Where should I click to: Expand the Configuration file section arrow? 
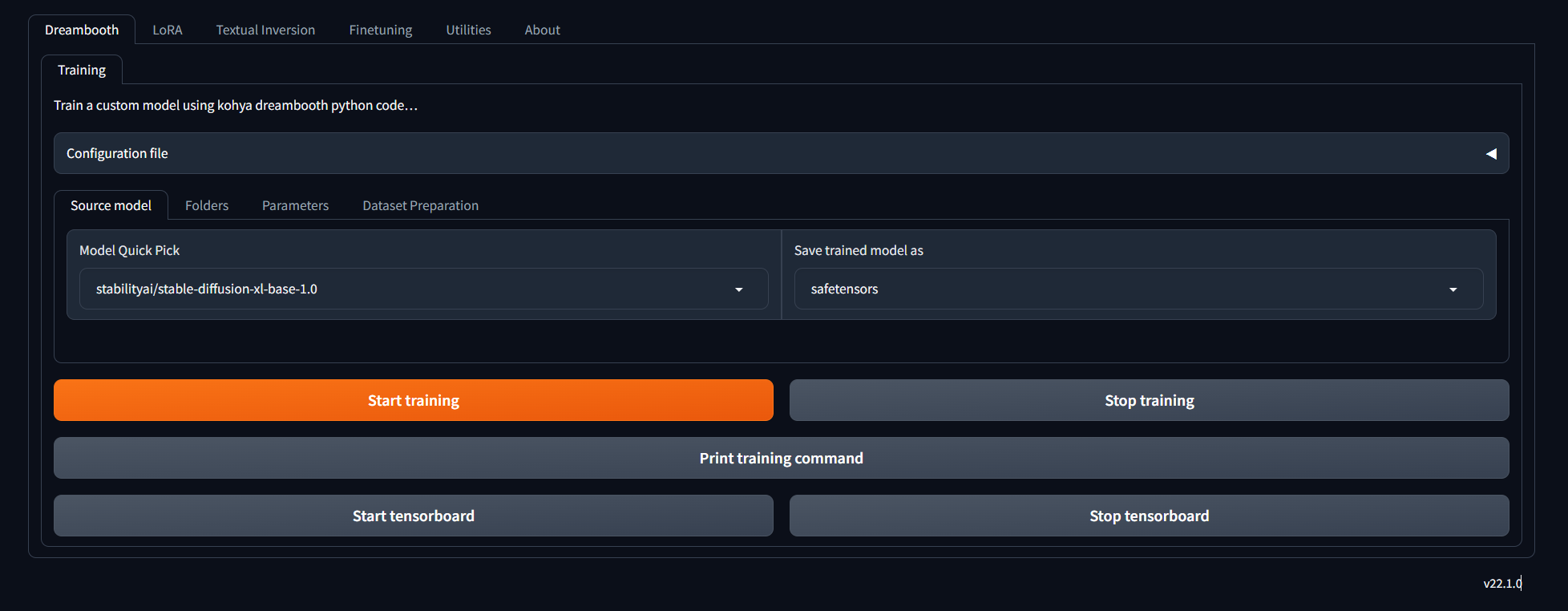coord(1490,153)
